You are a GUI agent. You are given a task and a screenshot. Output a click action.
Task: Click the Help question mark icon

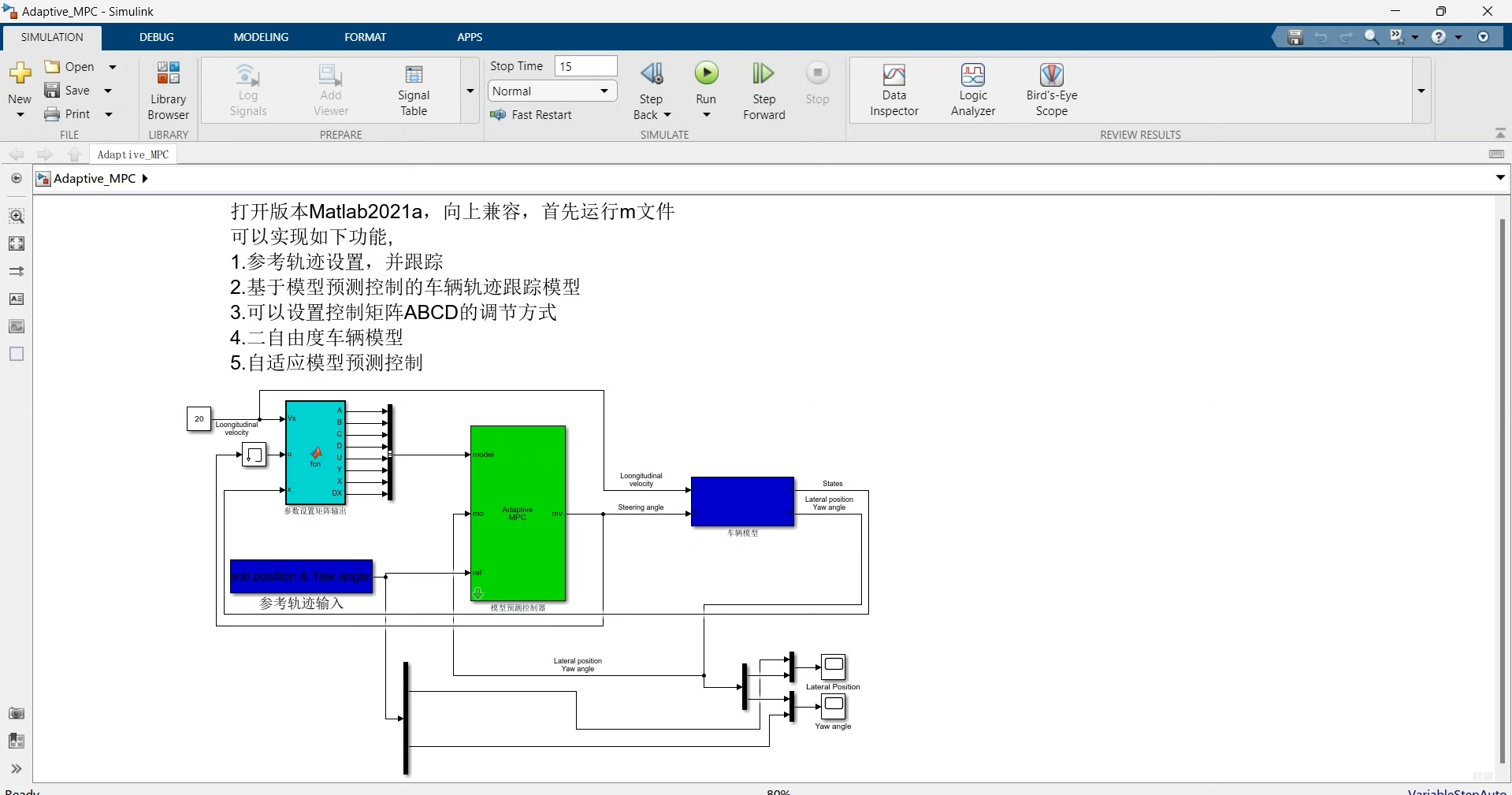pyautogui.click(x=1439, y=37)
